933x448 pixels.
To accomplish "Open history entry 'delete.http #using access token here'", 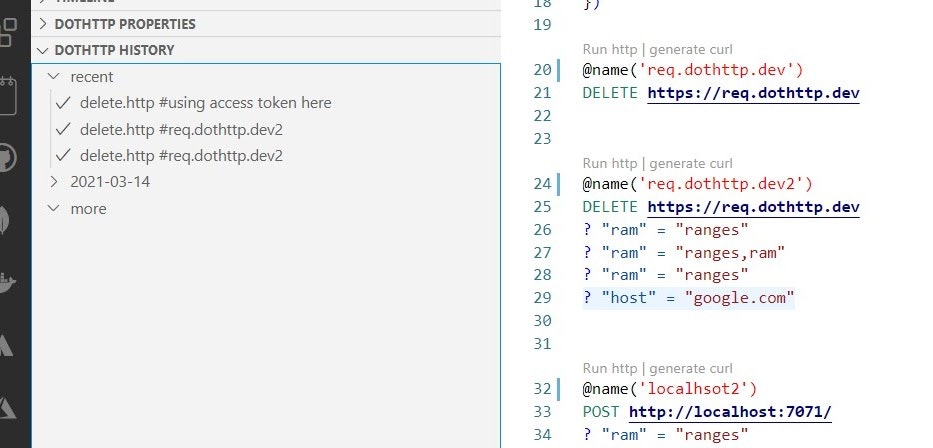I will click(x=205, y=103).
